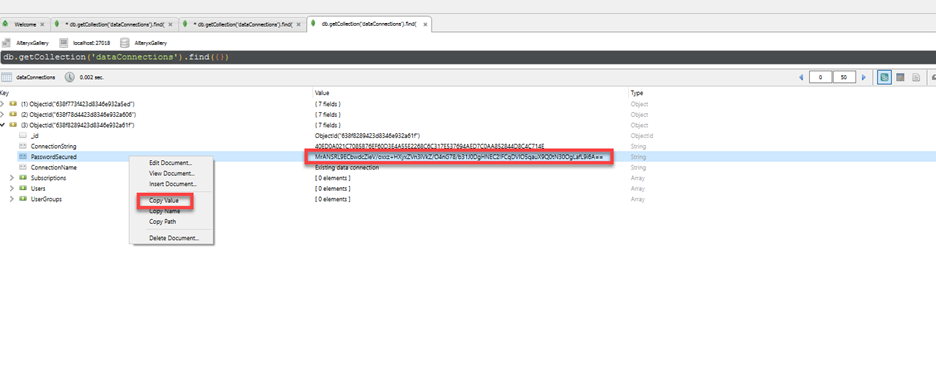Click the array icon beside UserGroups
The height and width of the screenshot is (392, 936).
click(23, 199)
